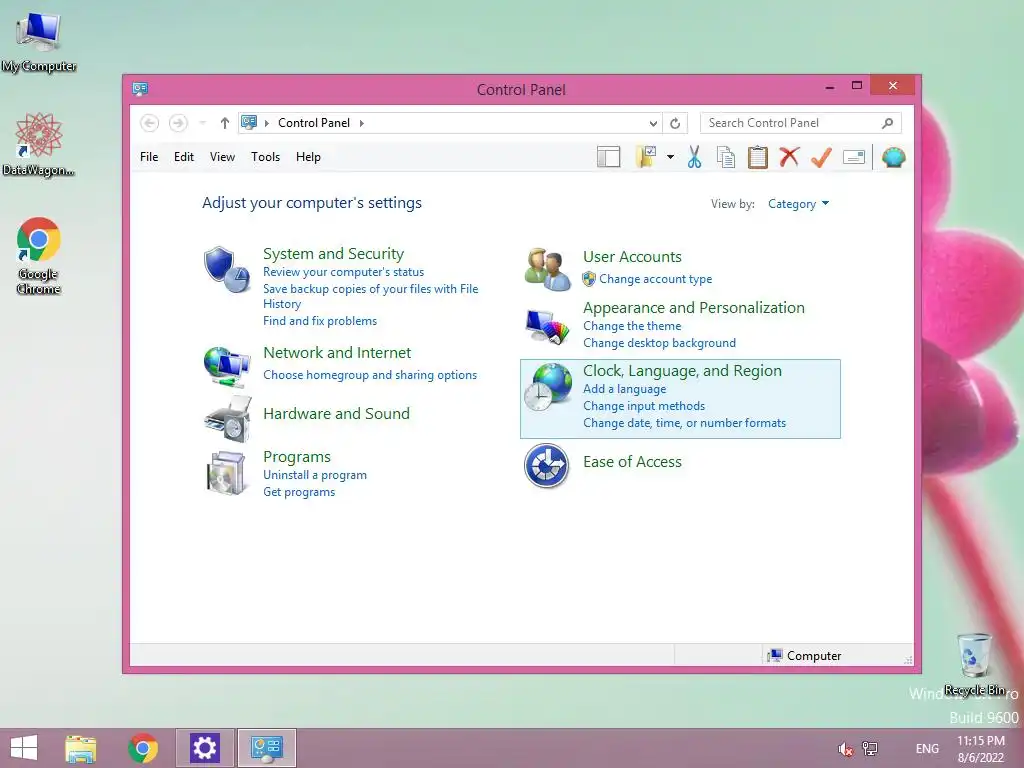
Task: Open Choose homegroup and sharing options
Action: click(370, 375)
